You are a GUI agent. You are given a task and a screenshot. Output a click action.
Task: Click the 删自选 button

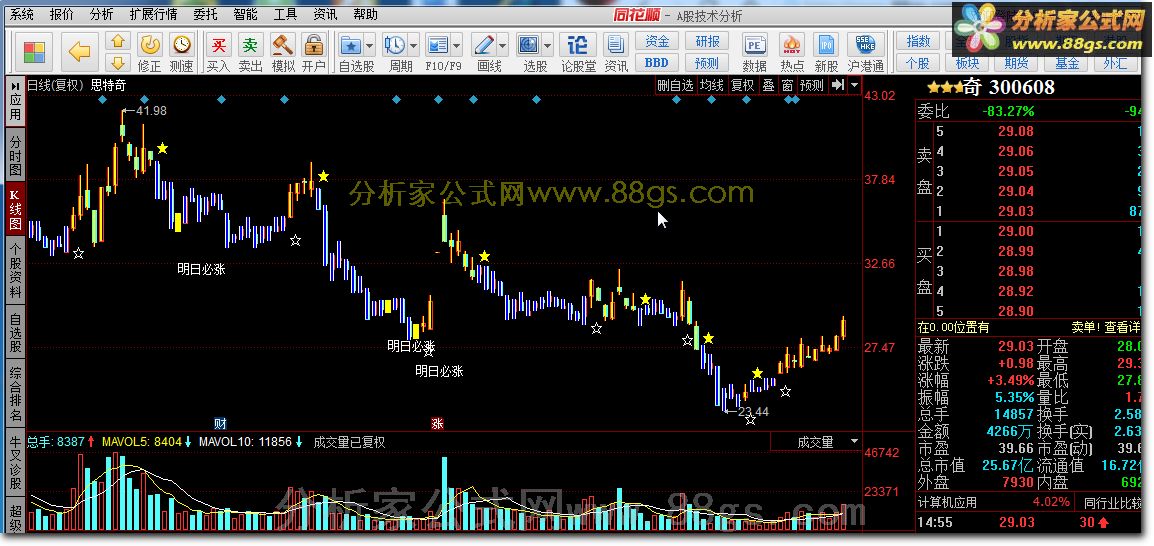coord(676,85)
